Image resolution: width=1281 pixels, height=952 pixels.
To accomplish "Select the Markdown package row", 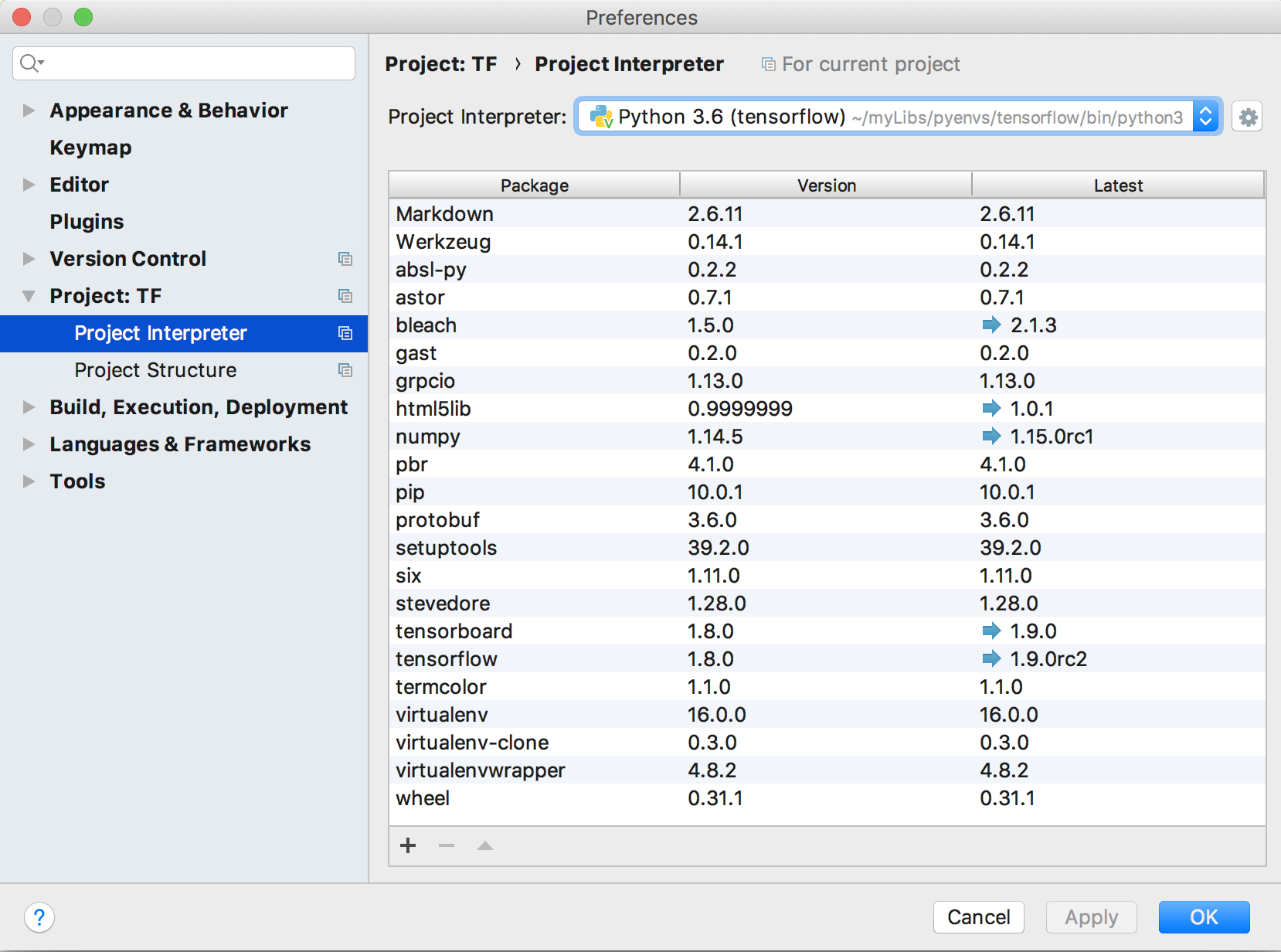I will (x=827, y=213).
